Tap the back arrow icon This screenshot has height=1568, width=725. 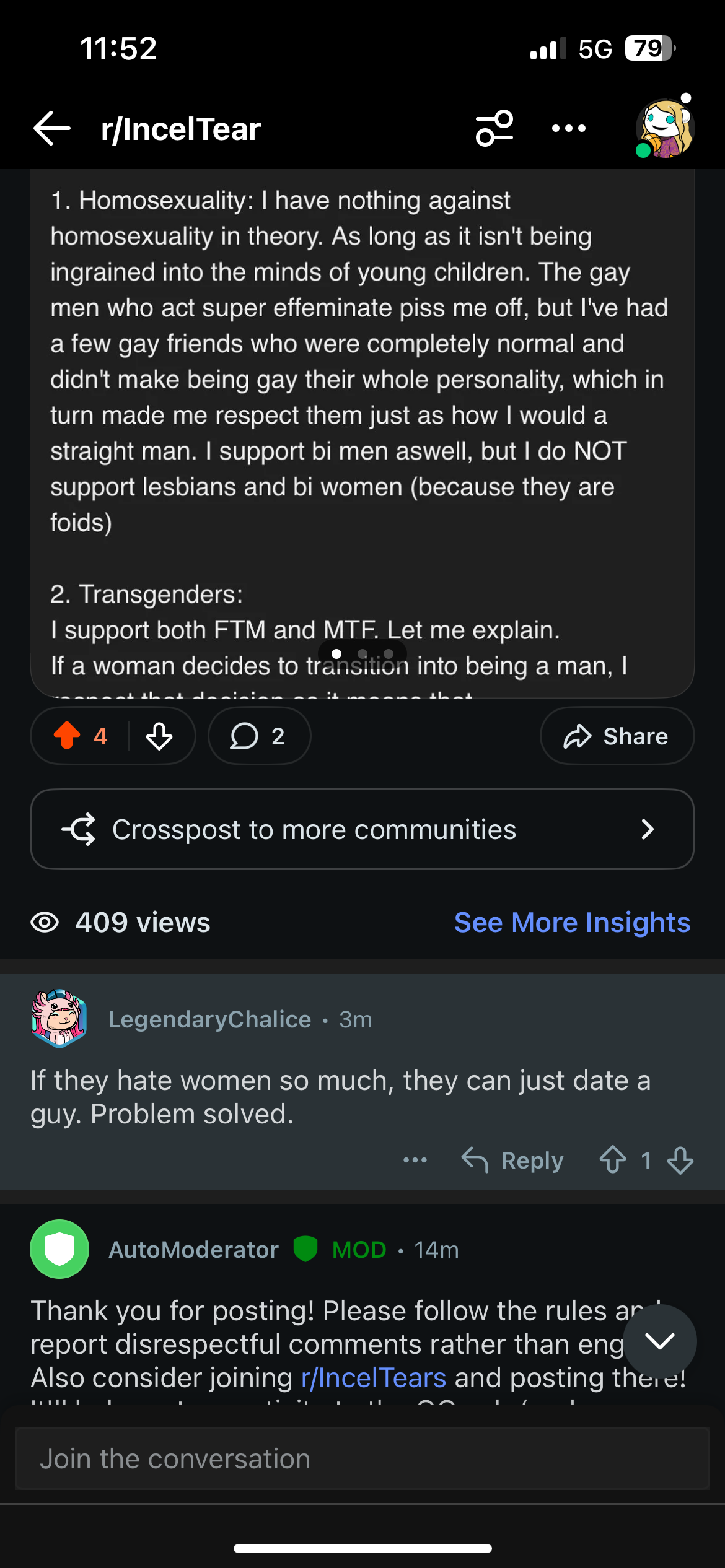pos(52,128)
